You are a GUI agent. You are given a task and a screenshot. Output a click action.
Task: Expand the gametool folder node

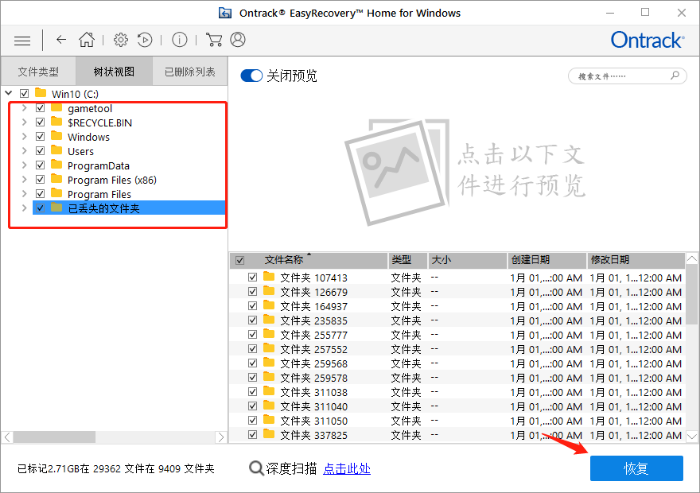[24, 108]
